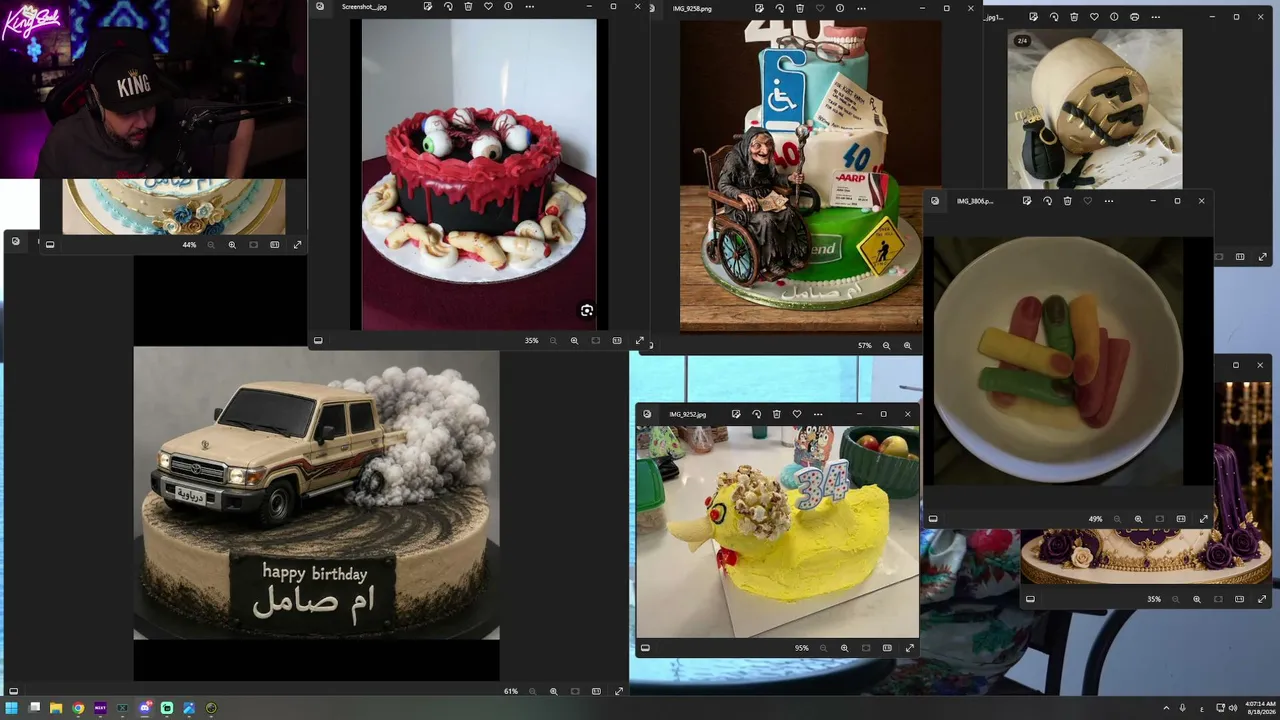Launch Google Chrome from the taskbar

78,708
